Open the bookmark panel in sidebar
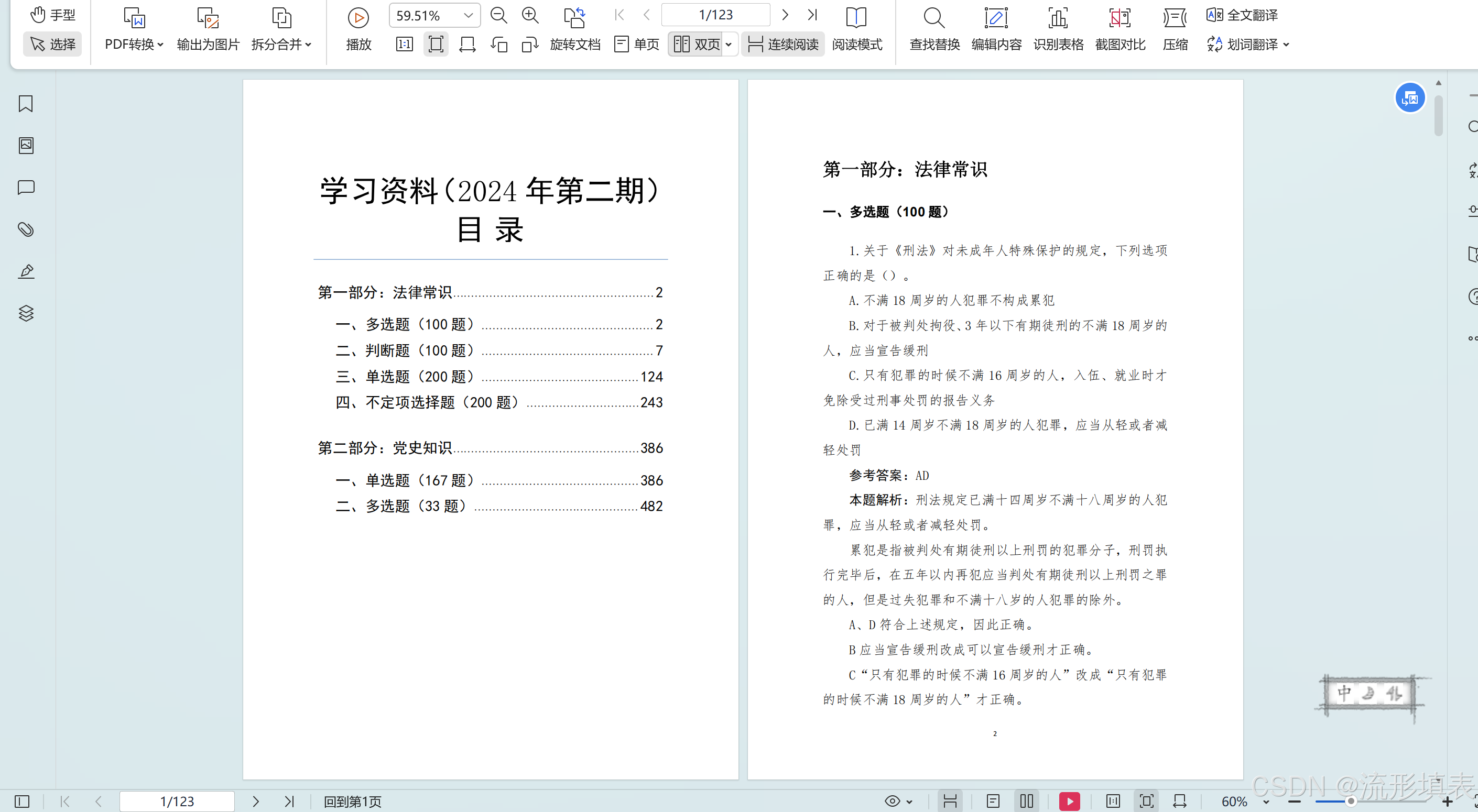This screenshot has width=1478, height=812. 25,104
